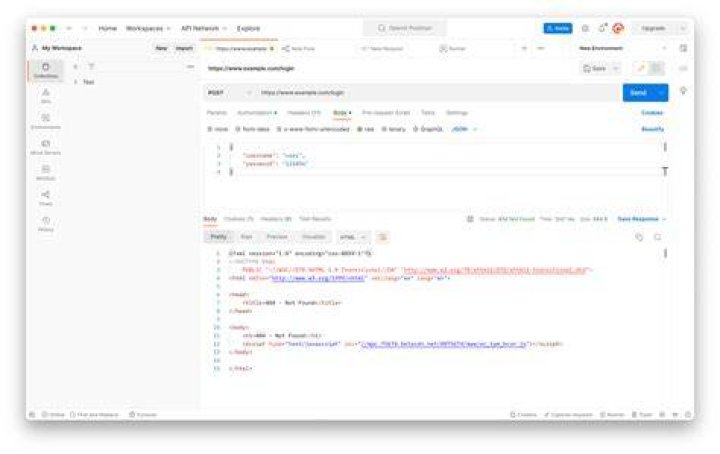Switch to the Test Results response tab

tap(315, 219)
